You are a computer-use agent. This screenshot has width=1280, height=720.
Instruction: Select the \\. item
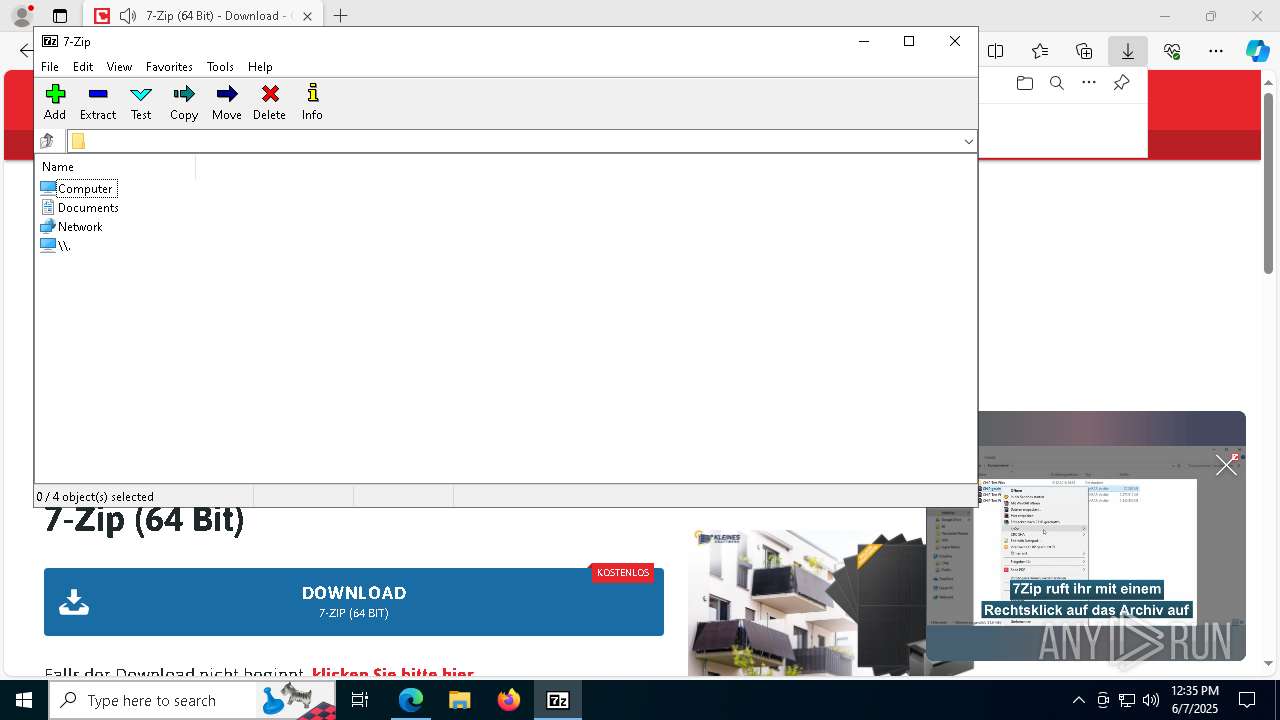pyautogui.click(x=56, y=245)
